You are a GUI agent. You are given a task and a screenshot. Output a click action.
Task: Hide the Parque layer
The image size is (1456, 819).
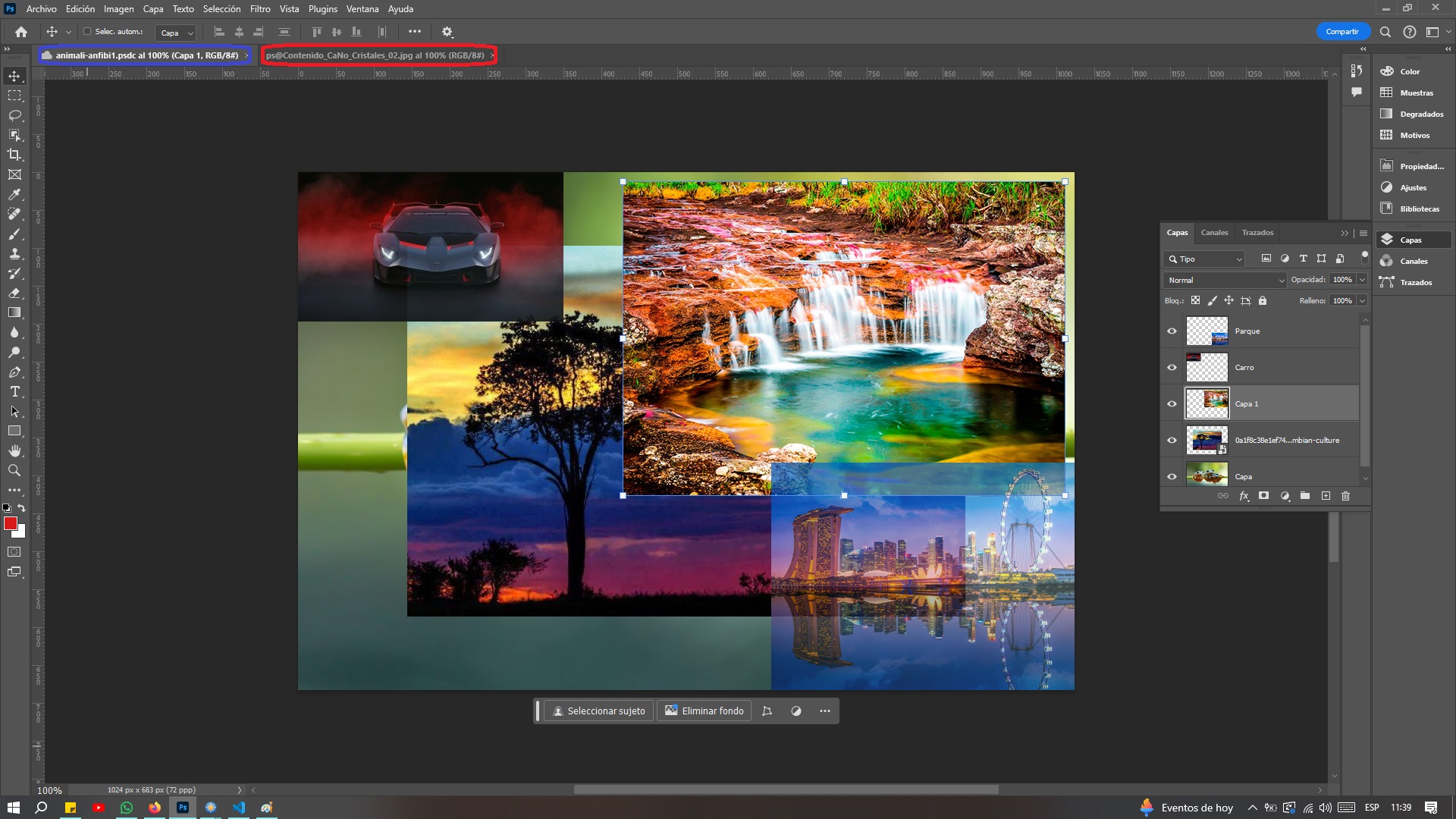point(1172,331)
